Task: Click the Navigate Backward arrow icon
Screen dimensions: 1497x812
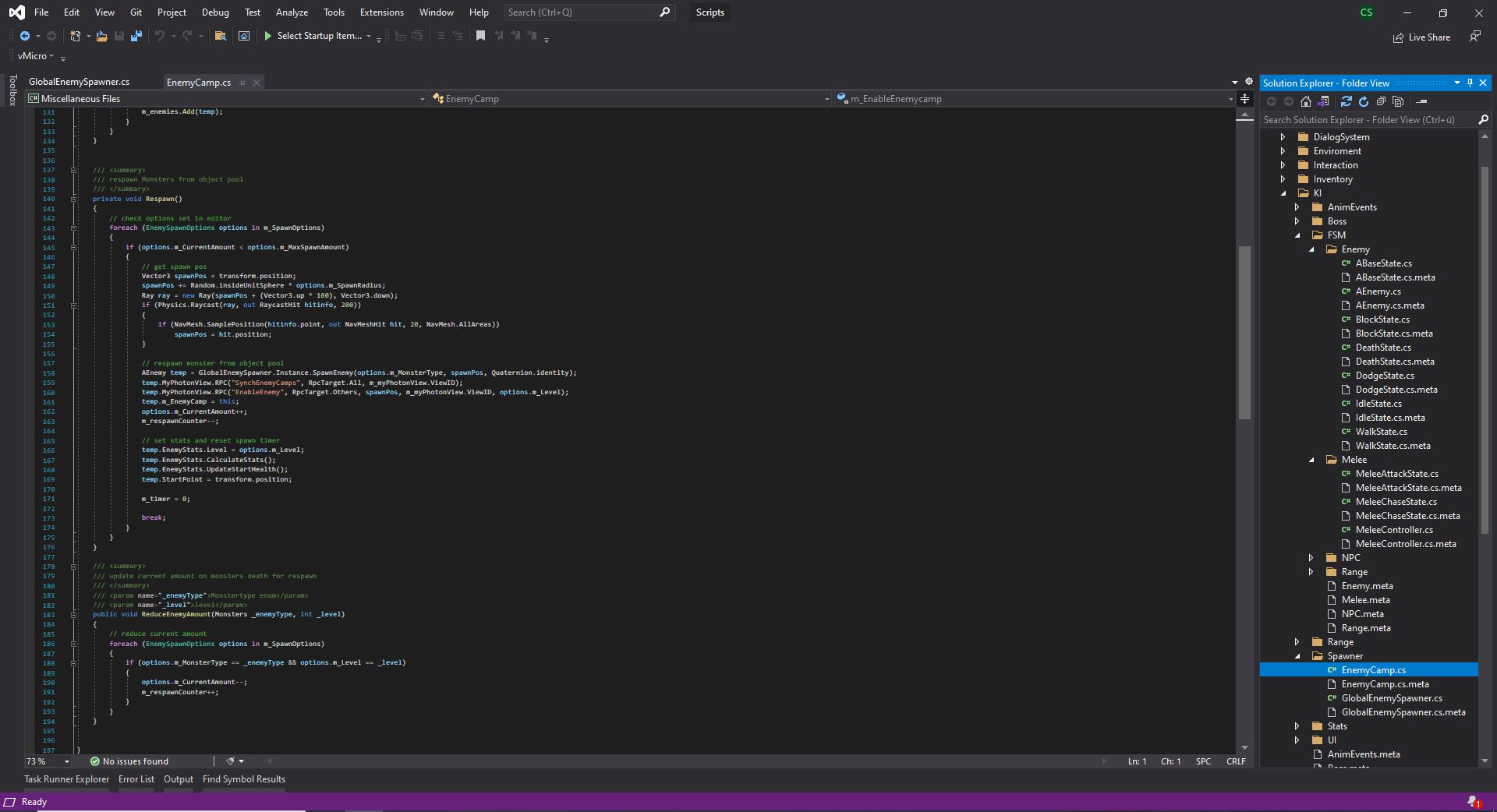Action: point(24,36)
